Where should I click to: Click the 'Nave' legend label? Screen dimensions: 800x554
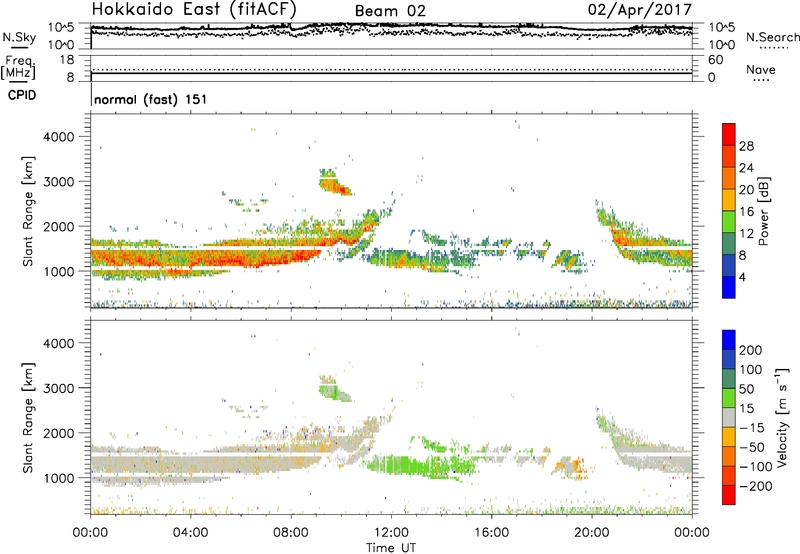761,69
